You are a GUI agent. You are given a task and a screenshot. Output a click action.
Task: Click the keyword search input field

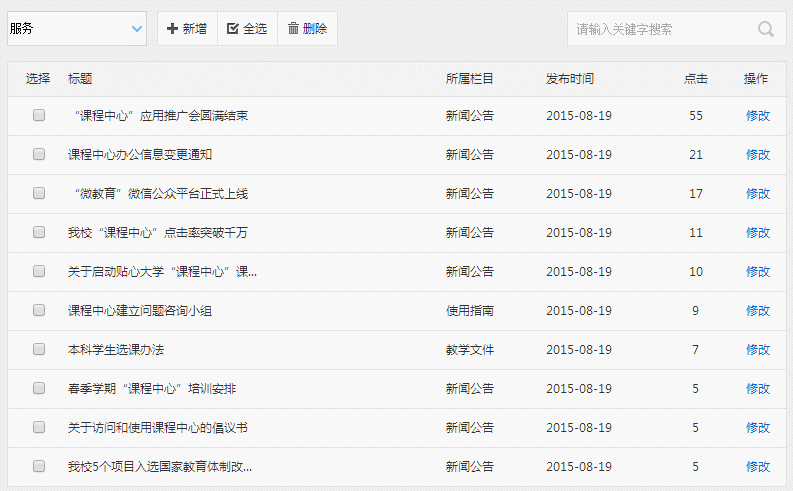pyautogui.click(x=660, y=29)
